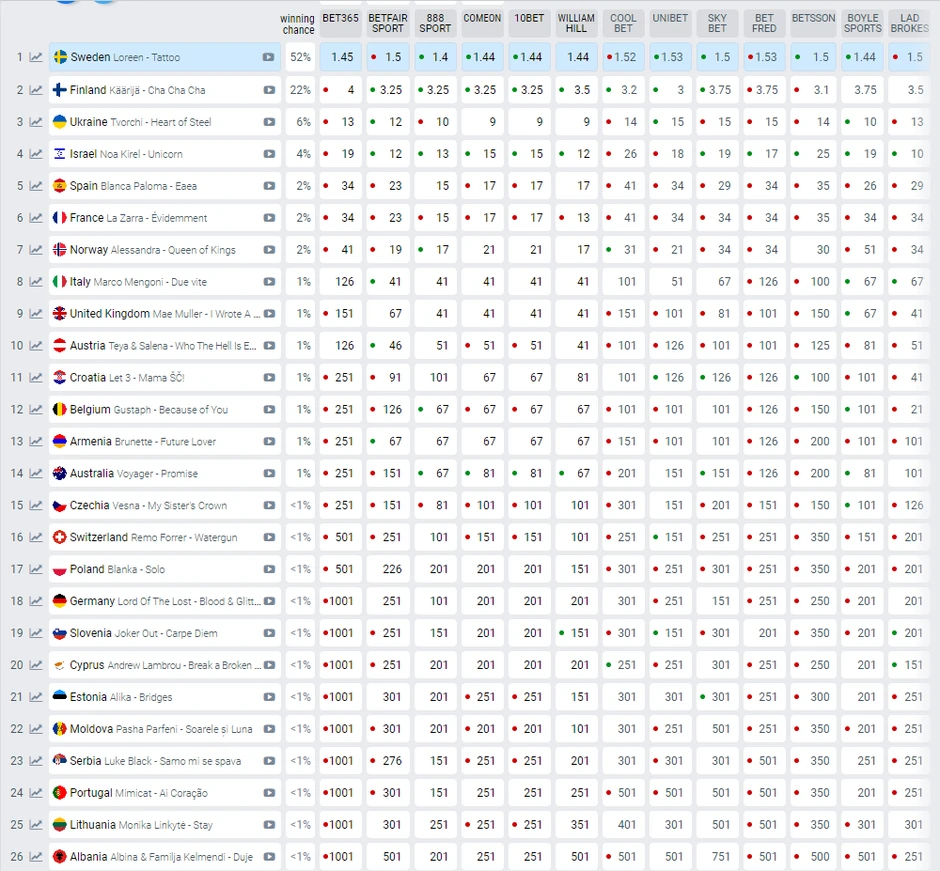Click the BETFAIR SPORT column header
The width and height of the screenshot is (940, 871).
point(388,23)
